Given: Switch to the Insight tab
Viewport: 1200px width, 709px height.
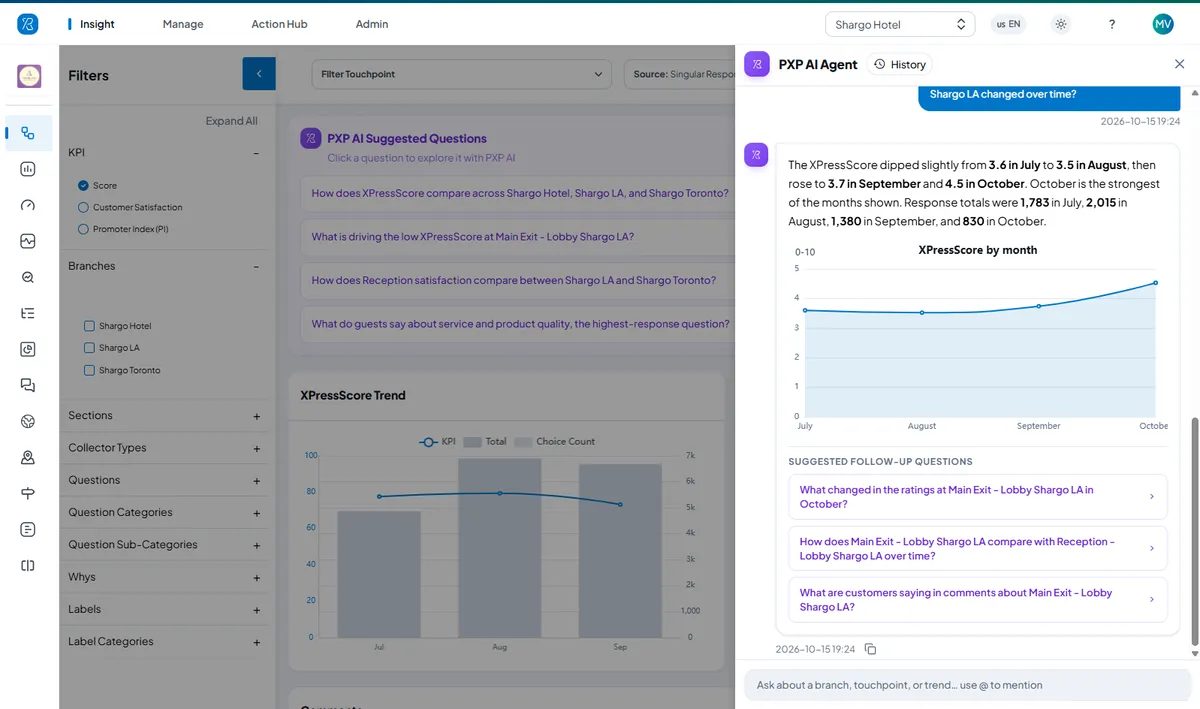Looking at the screenshot, I should click(97, 24).
